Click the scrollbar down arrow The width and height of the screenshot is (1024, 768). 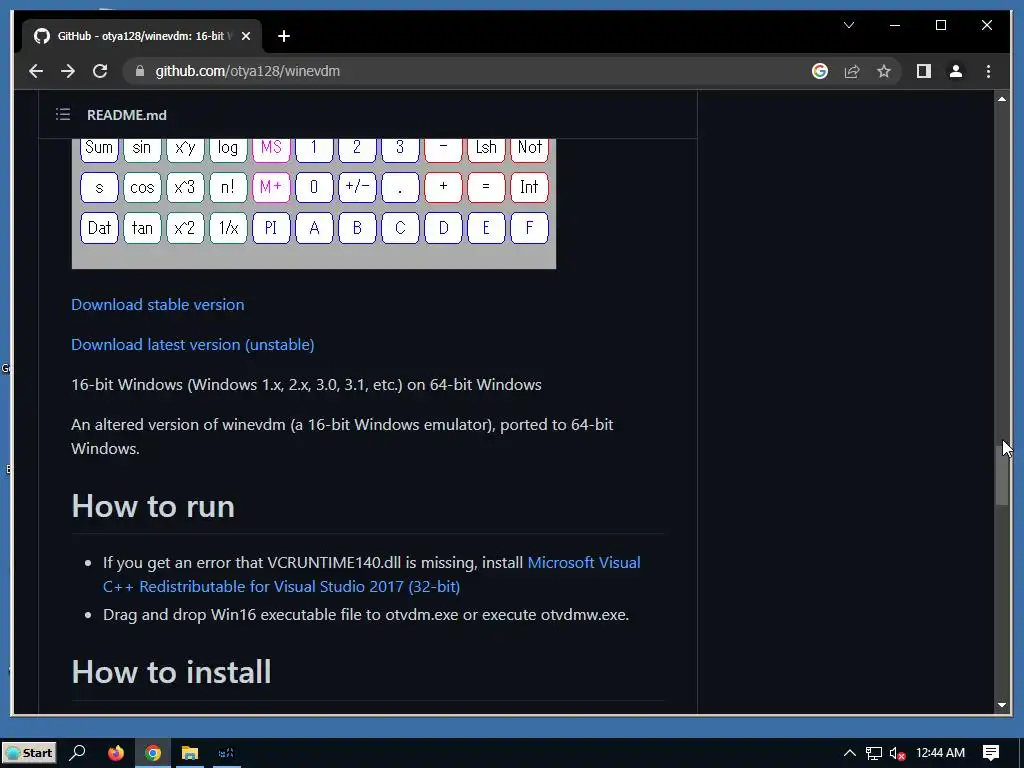pyautogui.click(x=1002, y=705)
